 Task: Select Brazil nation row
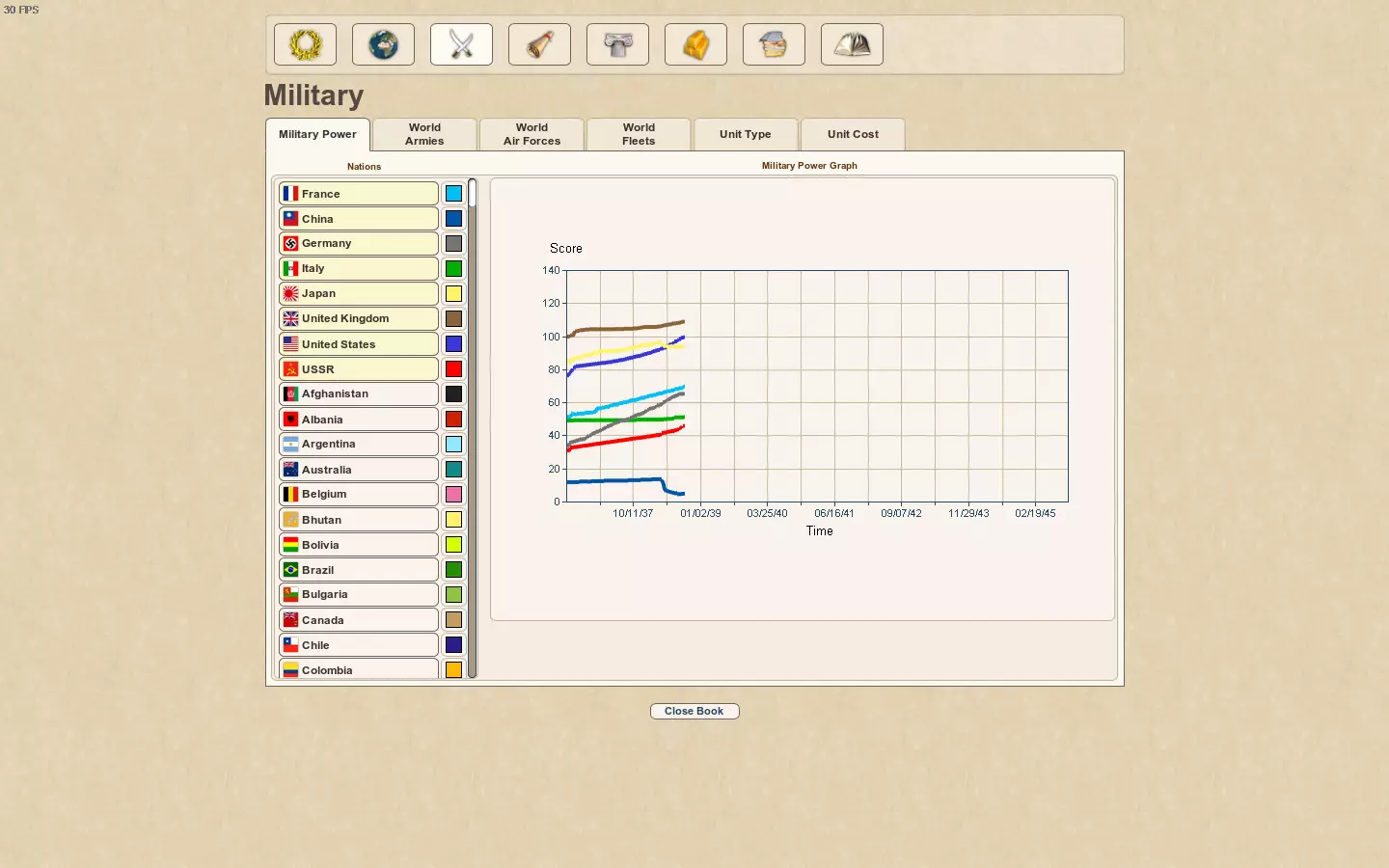click(359, 570)
